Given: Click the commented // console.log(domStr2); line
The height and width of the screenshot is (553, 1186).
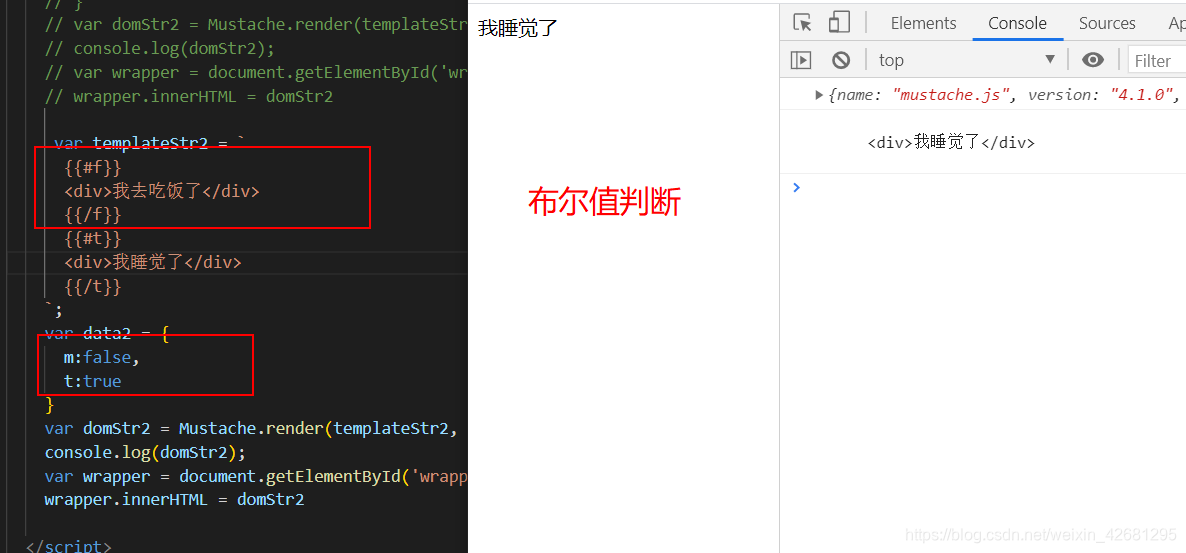Looking at the screenshot, I should (x=160, y=49).
